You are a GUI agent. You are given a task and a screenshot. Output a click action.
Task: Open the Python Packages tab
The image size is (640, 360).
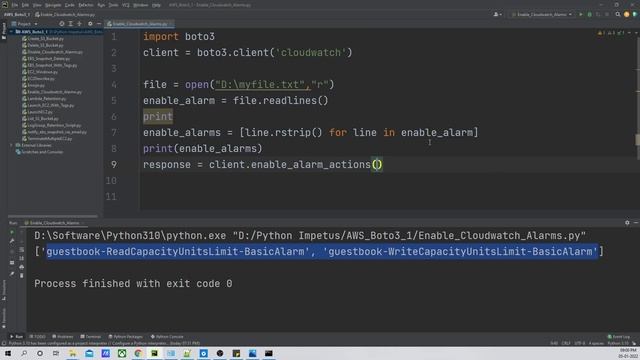(x=126, y=337)
